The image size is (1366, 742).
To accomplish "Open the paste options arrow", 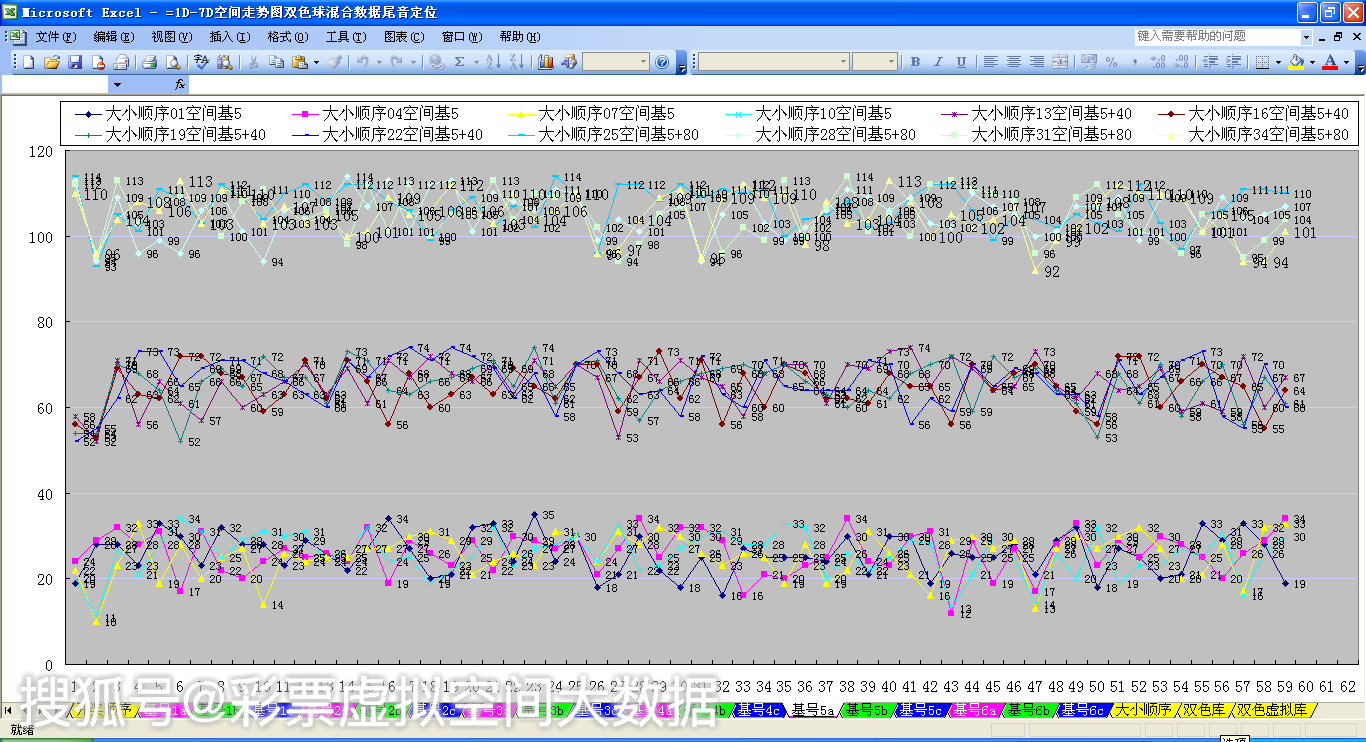I will click(x=316, y=61).
